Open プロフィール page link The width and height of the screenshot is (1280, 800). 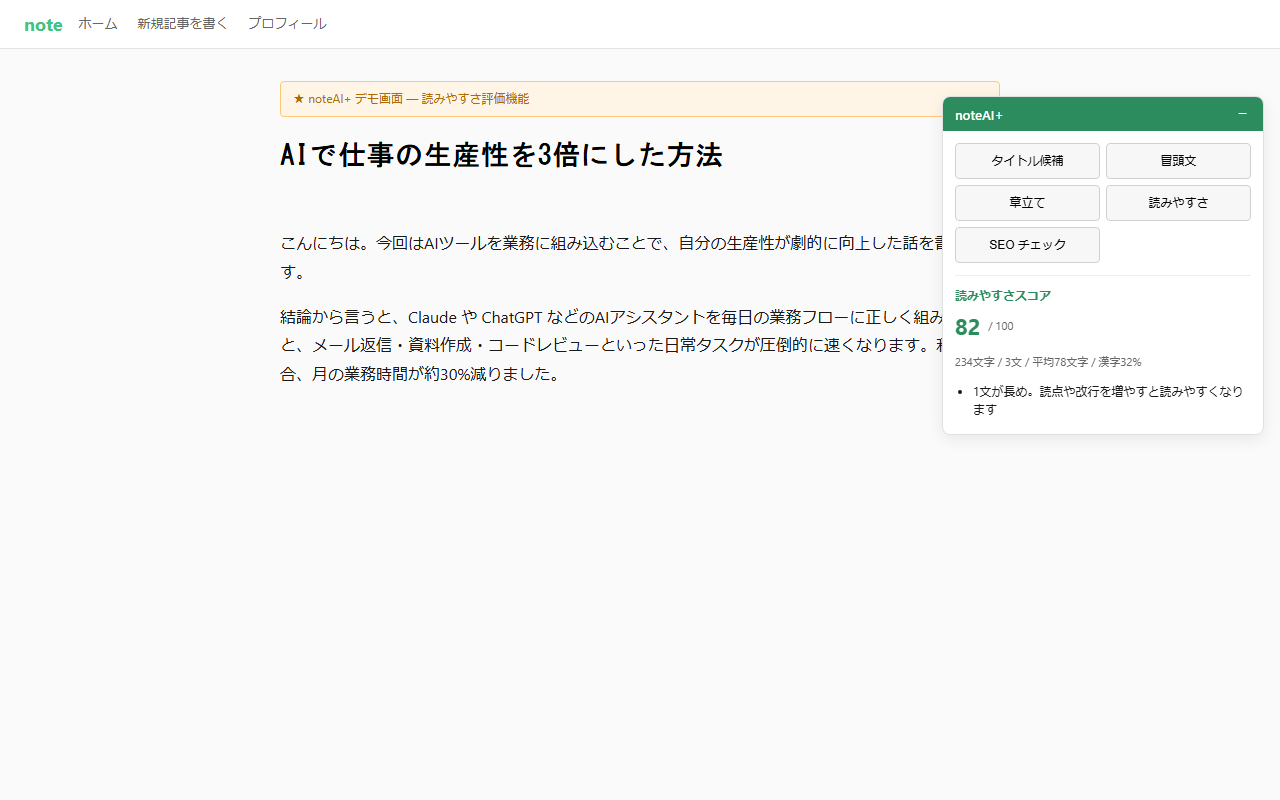287,24
